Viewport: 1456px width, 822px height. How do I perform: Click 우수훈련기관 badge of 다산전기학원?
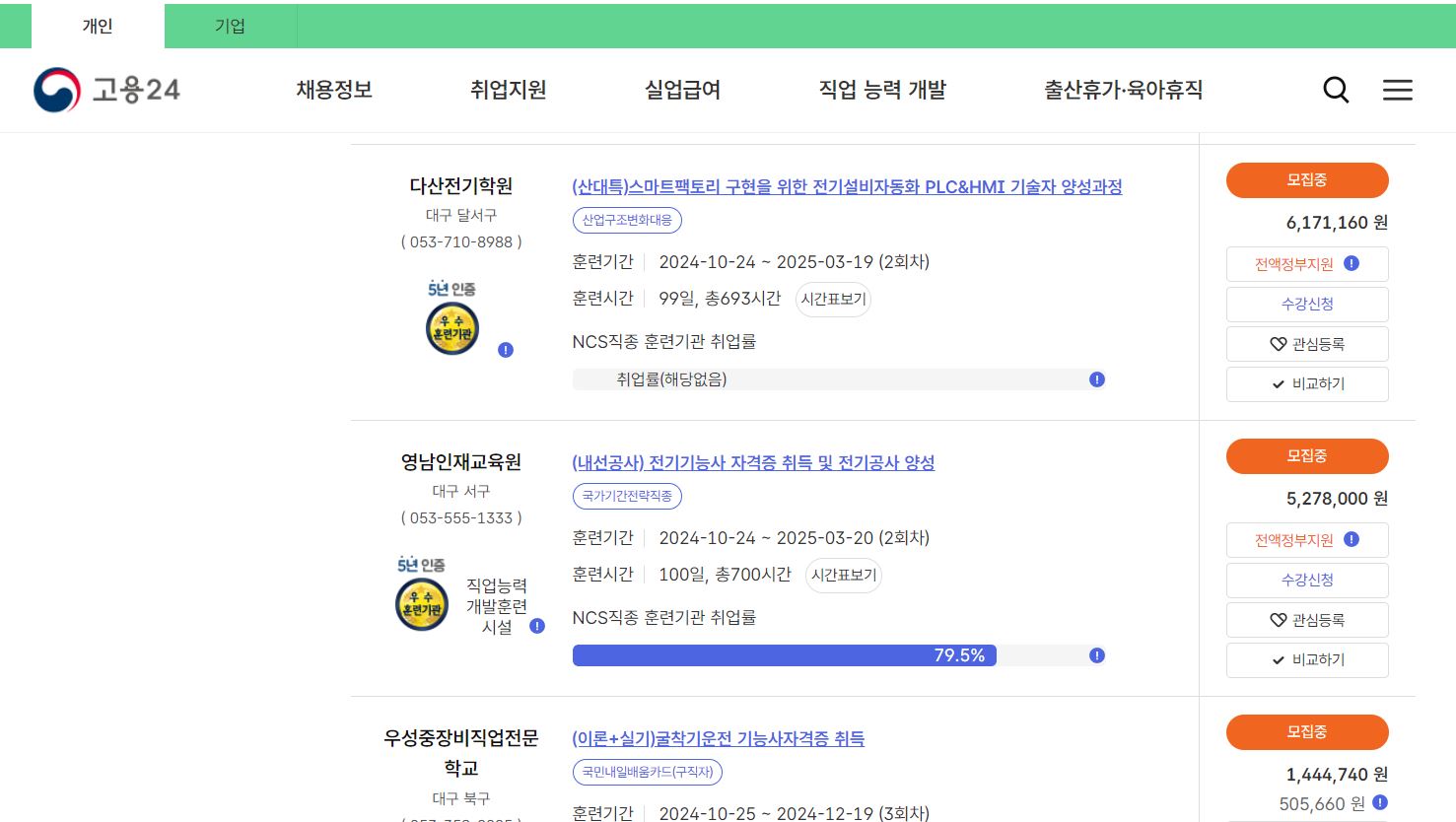[451, 327]
